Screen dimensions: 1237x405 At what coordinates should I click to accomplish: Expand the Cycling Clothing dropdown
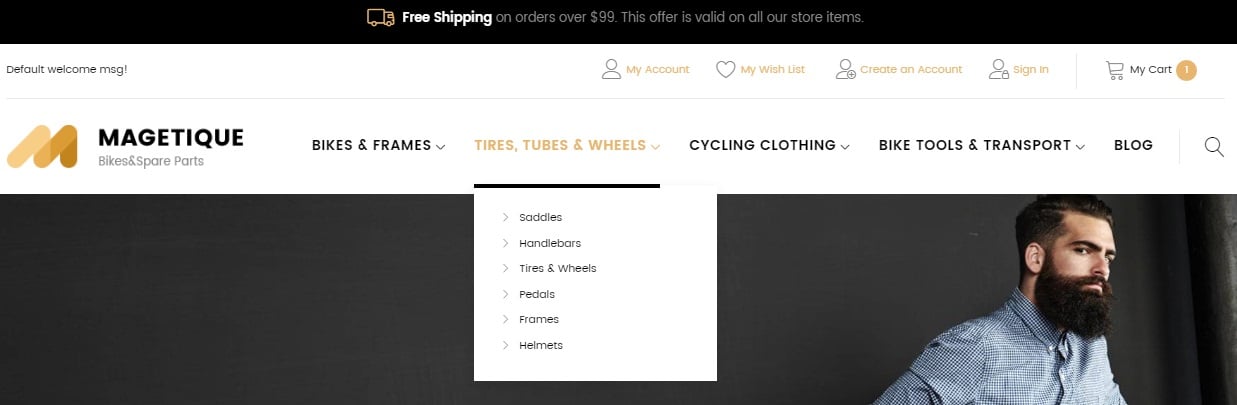(x=769, y=146)
